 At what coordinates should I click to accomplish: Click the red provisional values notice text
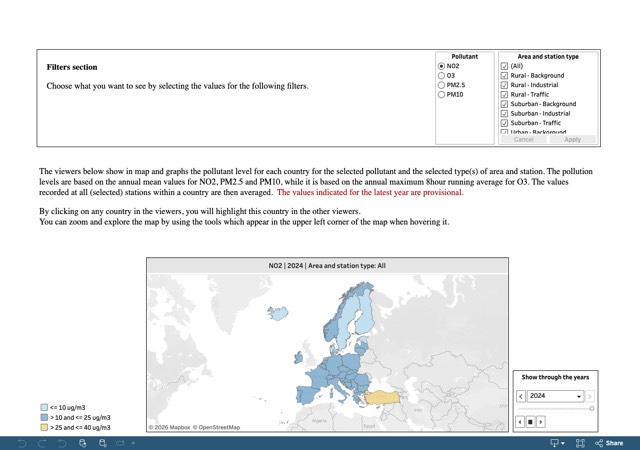point(370,192)
